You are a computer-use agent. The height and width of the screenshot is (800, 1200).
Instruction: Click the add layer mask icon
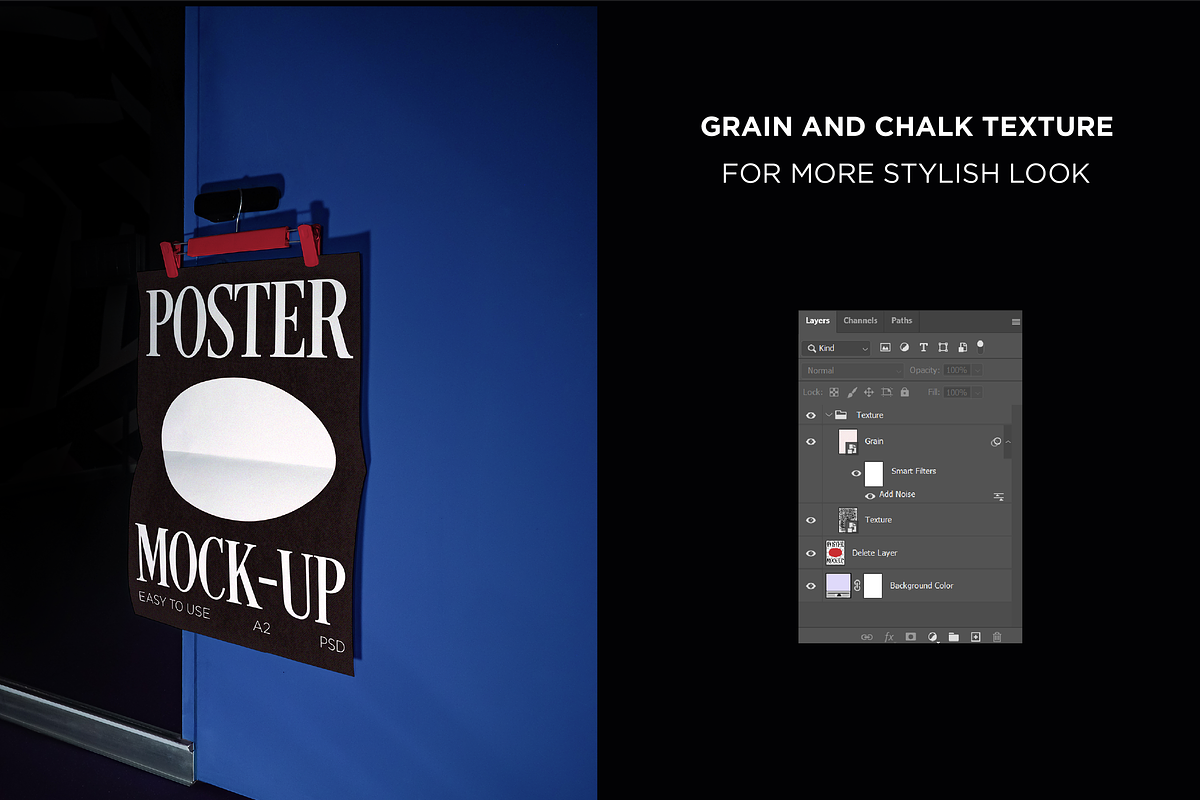pos(910,636)
